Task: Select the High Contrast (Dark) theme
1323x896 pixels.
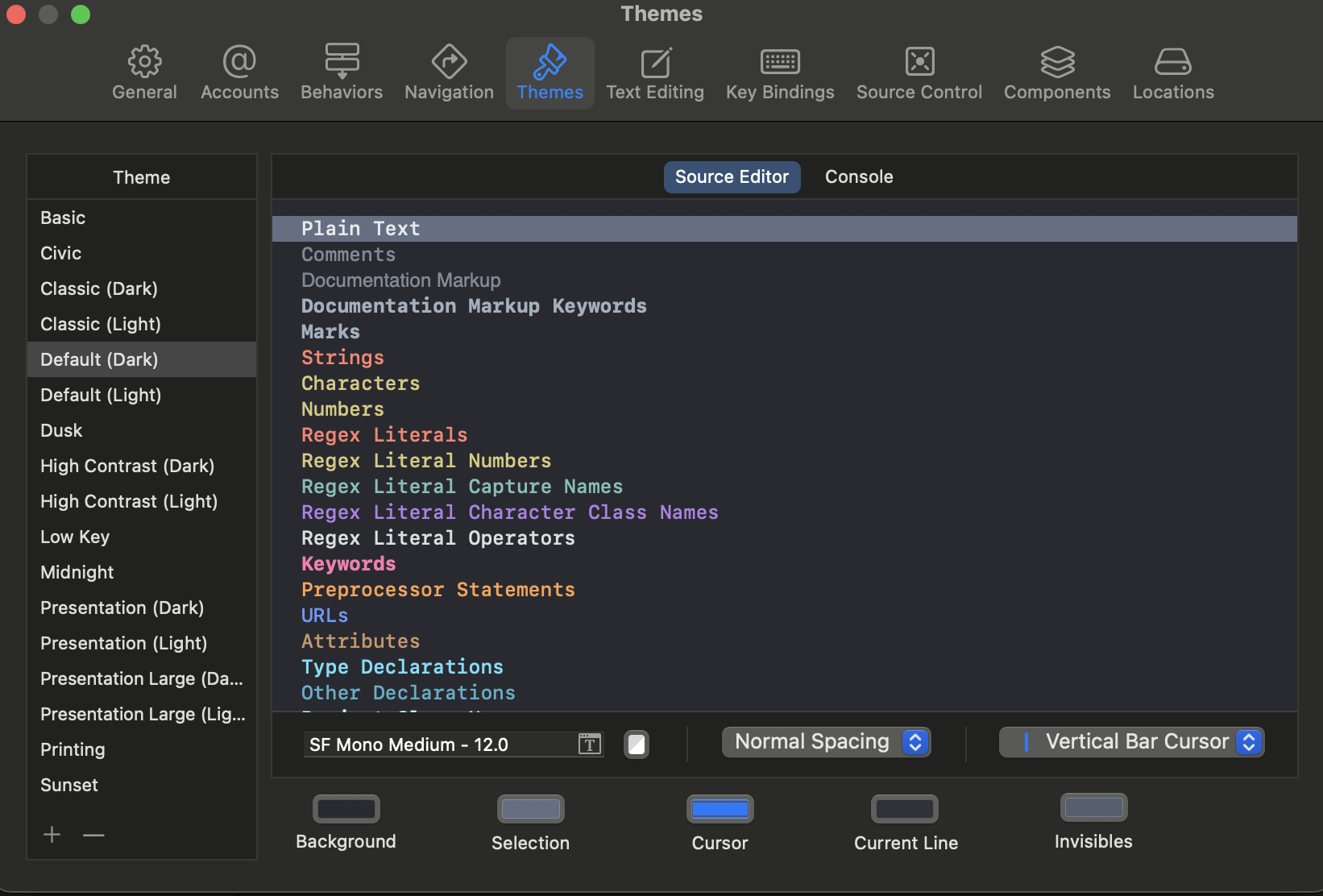Action: pos(142,466)
